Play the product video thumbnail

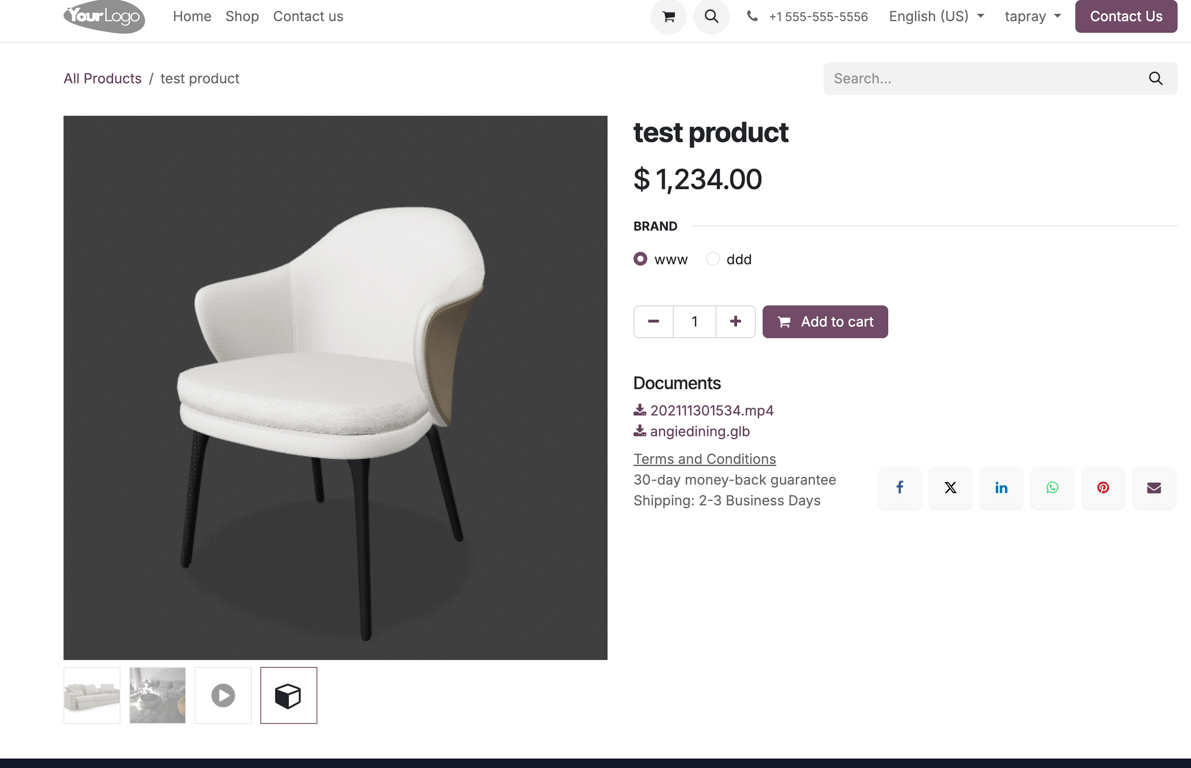click(x=222, y=695)
